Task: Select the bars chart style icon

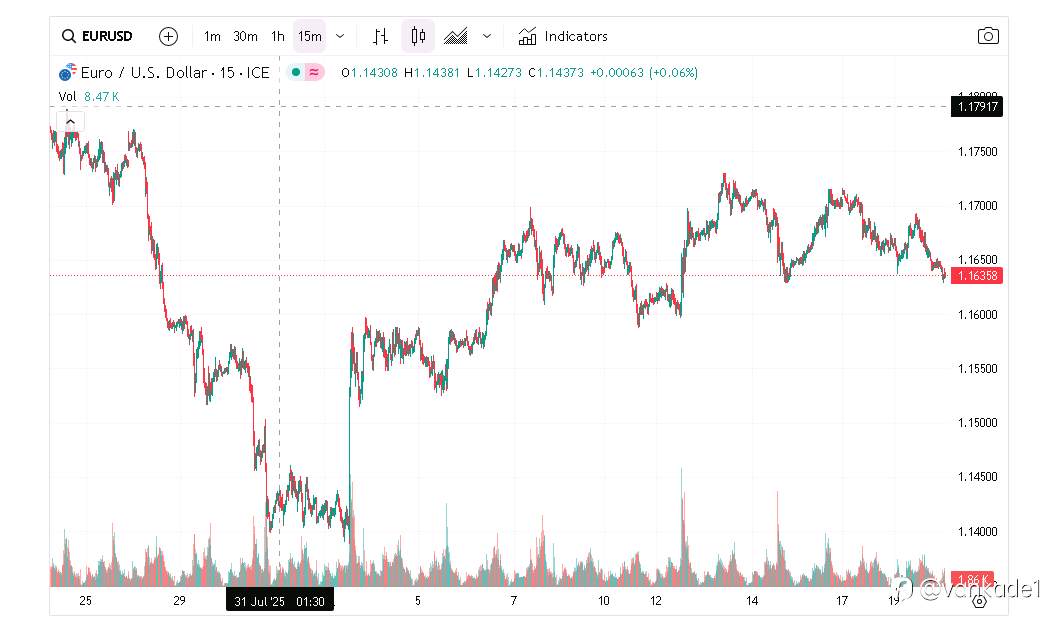Action: [381, 36]
